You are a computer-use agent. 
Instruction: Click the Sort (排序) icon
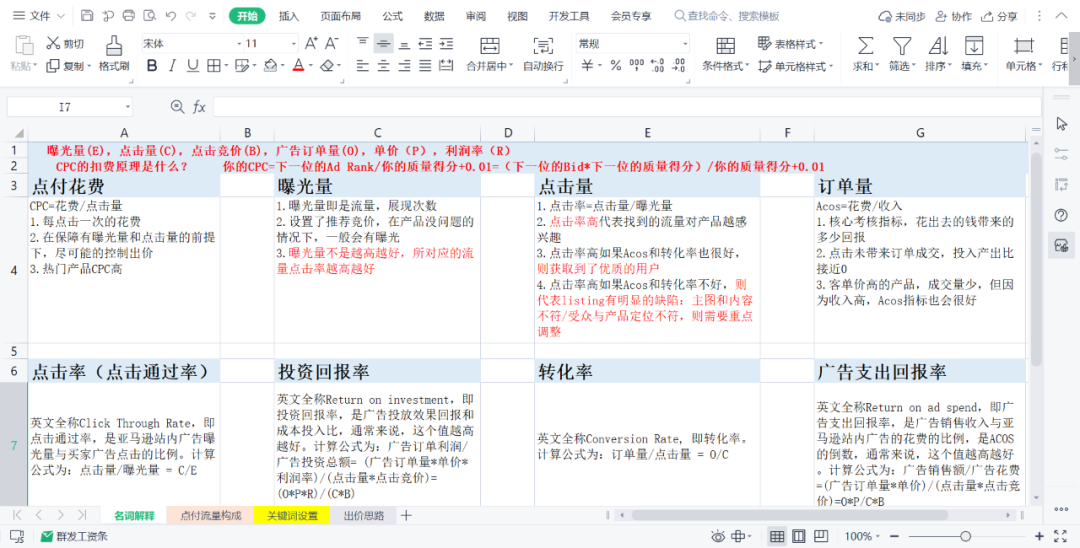pyautogui.click(x=938, y=46)
